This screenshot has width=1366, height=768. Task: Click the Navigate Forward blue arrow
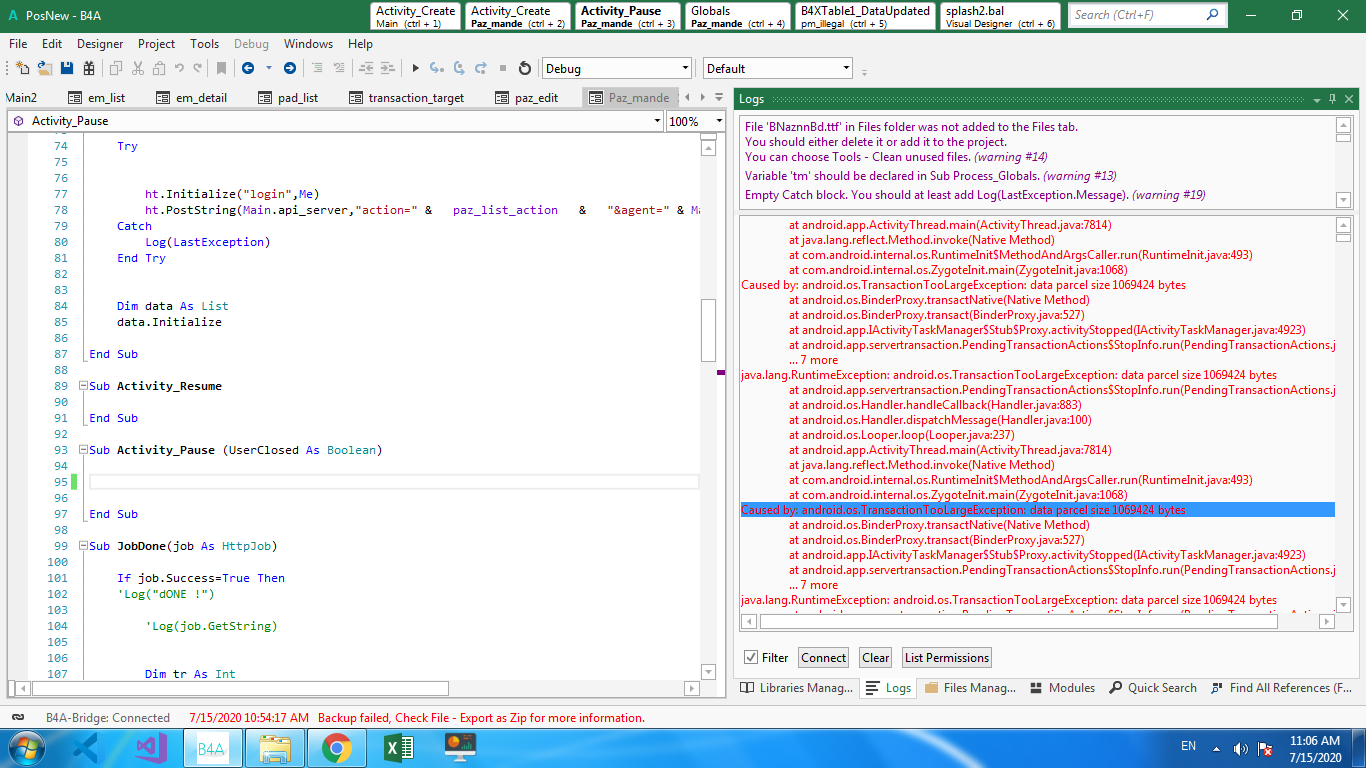click(289, 68)
